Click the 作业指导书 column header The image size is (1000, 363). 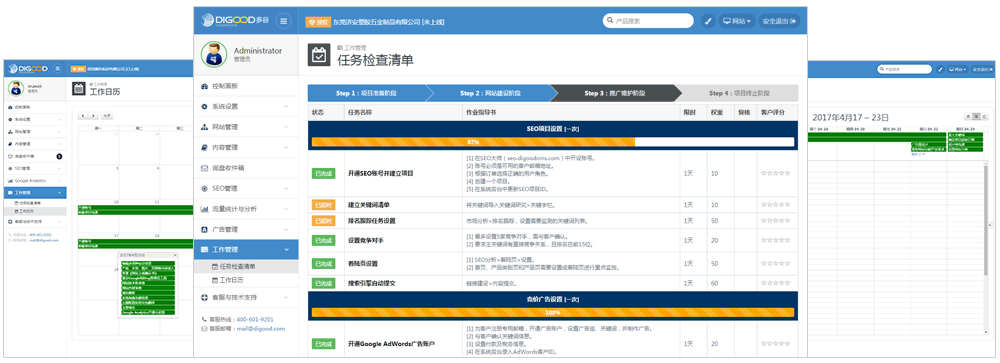point(482,112)
